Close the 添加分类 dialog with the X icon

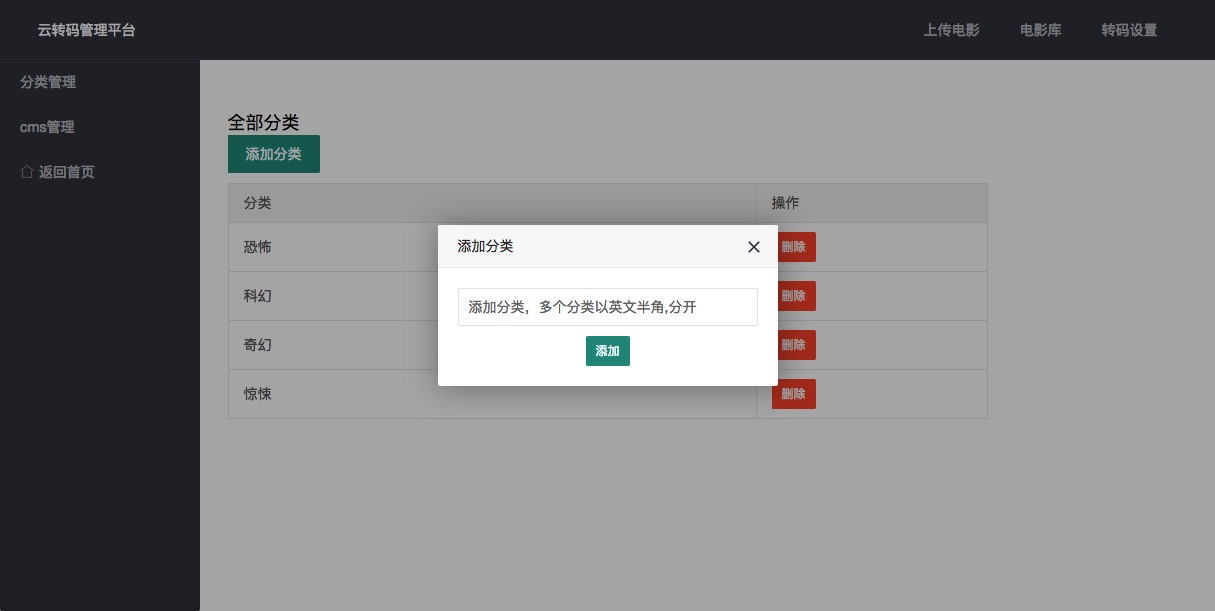click(x=754, y=247)
